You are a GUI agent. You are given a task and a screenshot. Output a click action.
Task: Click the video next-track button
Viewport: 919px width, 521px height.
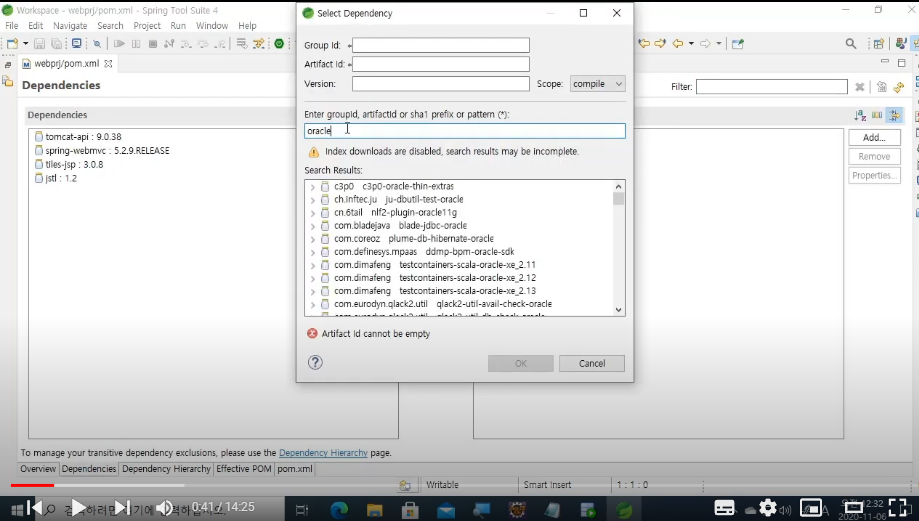click(x=122, y=508)
